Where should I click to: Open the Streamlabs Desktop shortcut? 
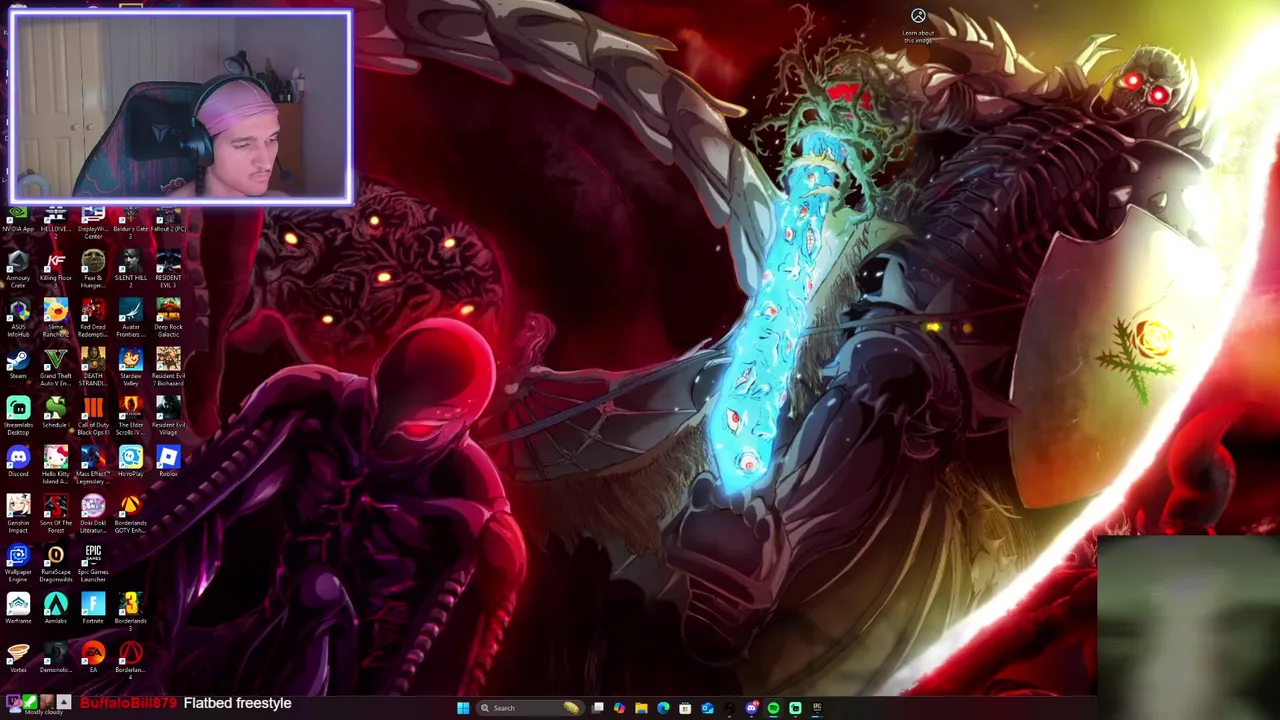pyautogui.click(x=18, y=415)
